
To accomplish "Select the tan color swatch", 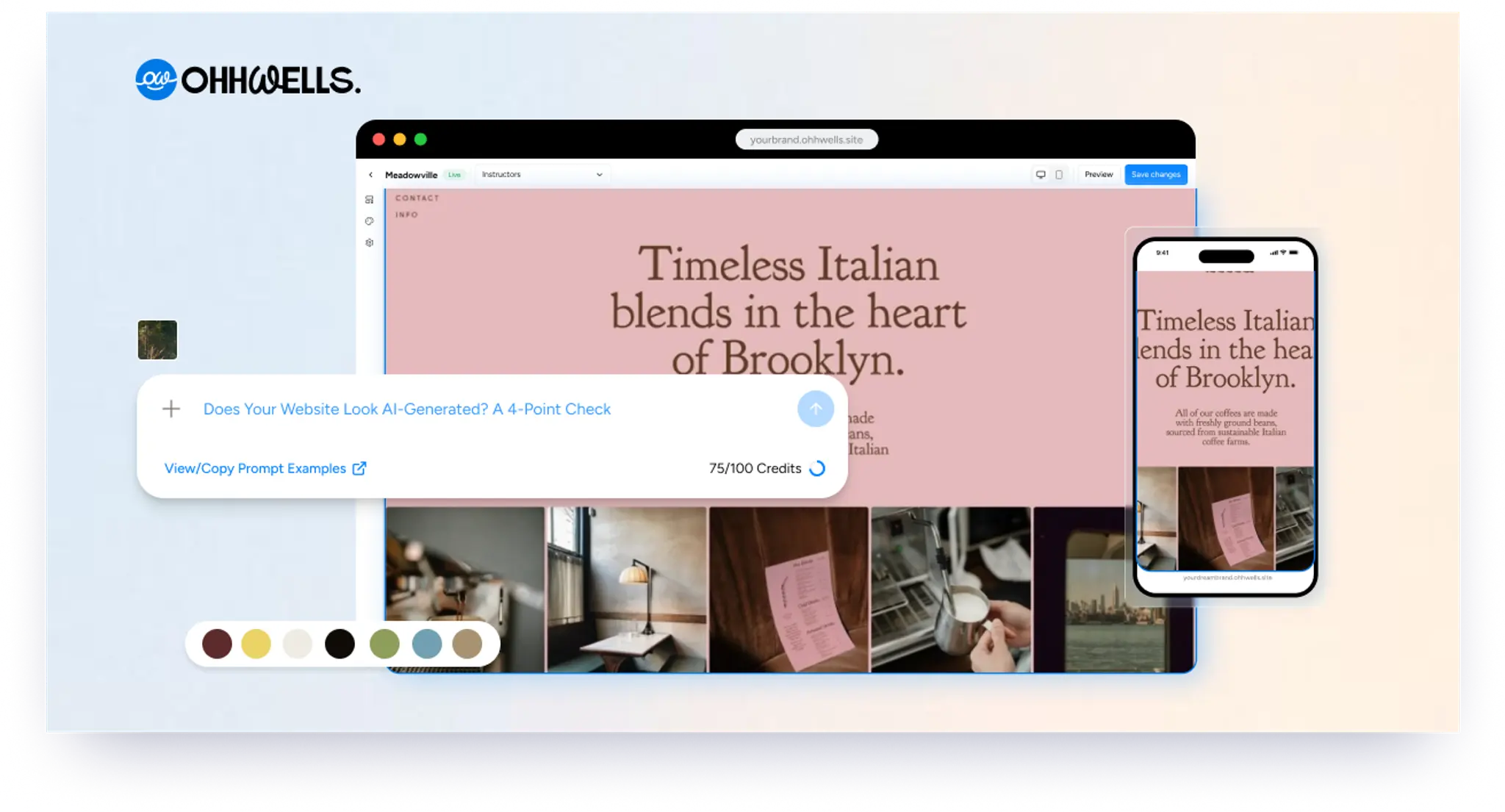I will coord(467,644).
